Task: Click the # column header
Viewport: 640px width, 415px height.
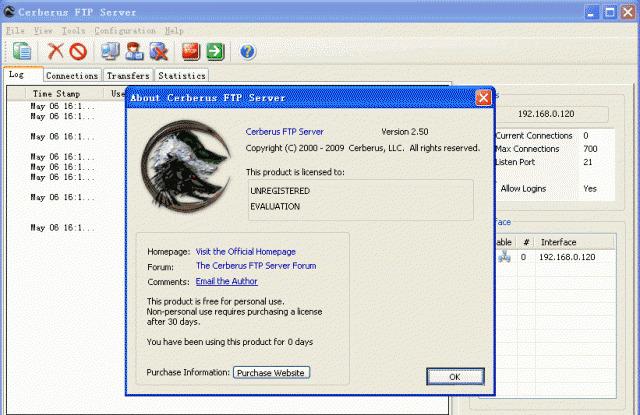Action: [526, 242]
